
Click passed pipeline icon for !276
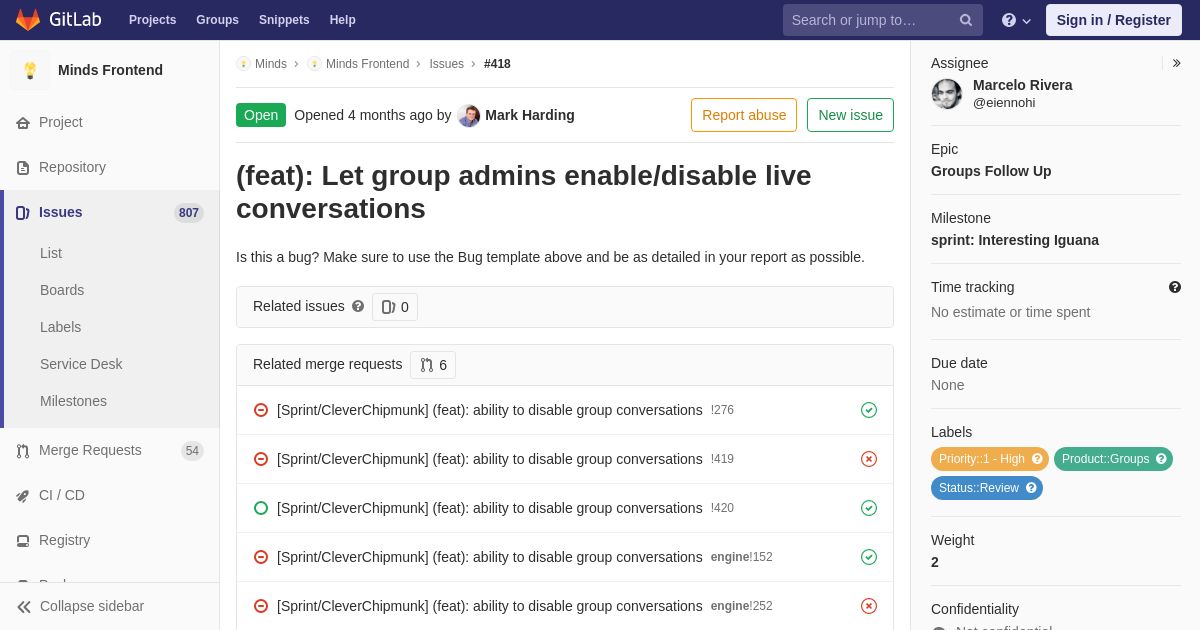[x=869, y=410]
